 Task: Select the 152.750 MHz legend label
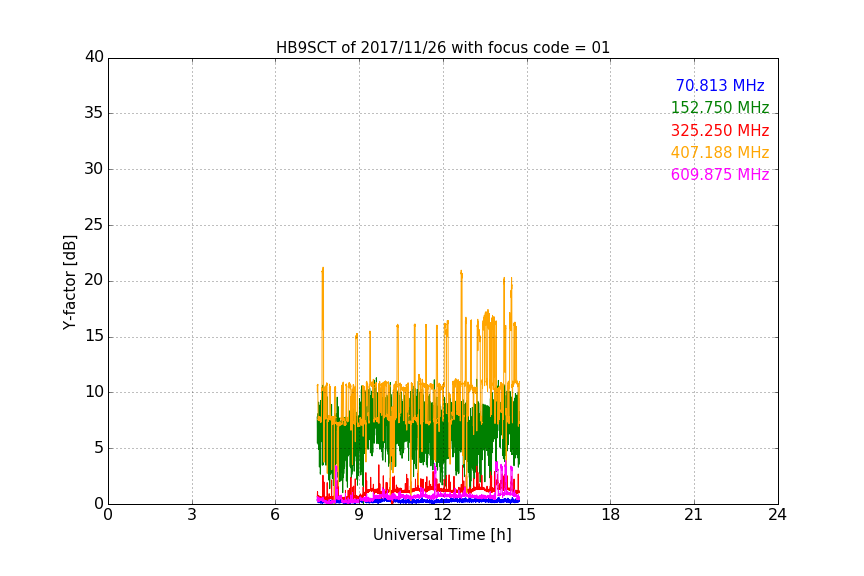[720, 107]
